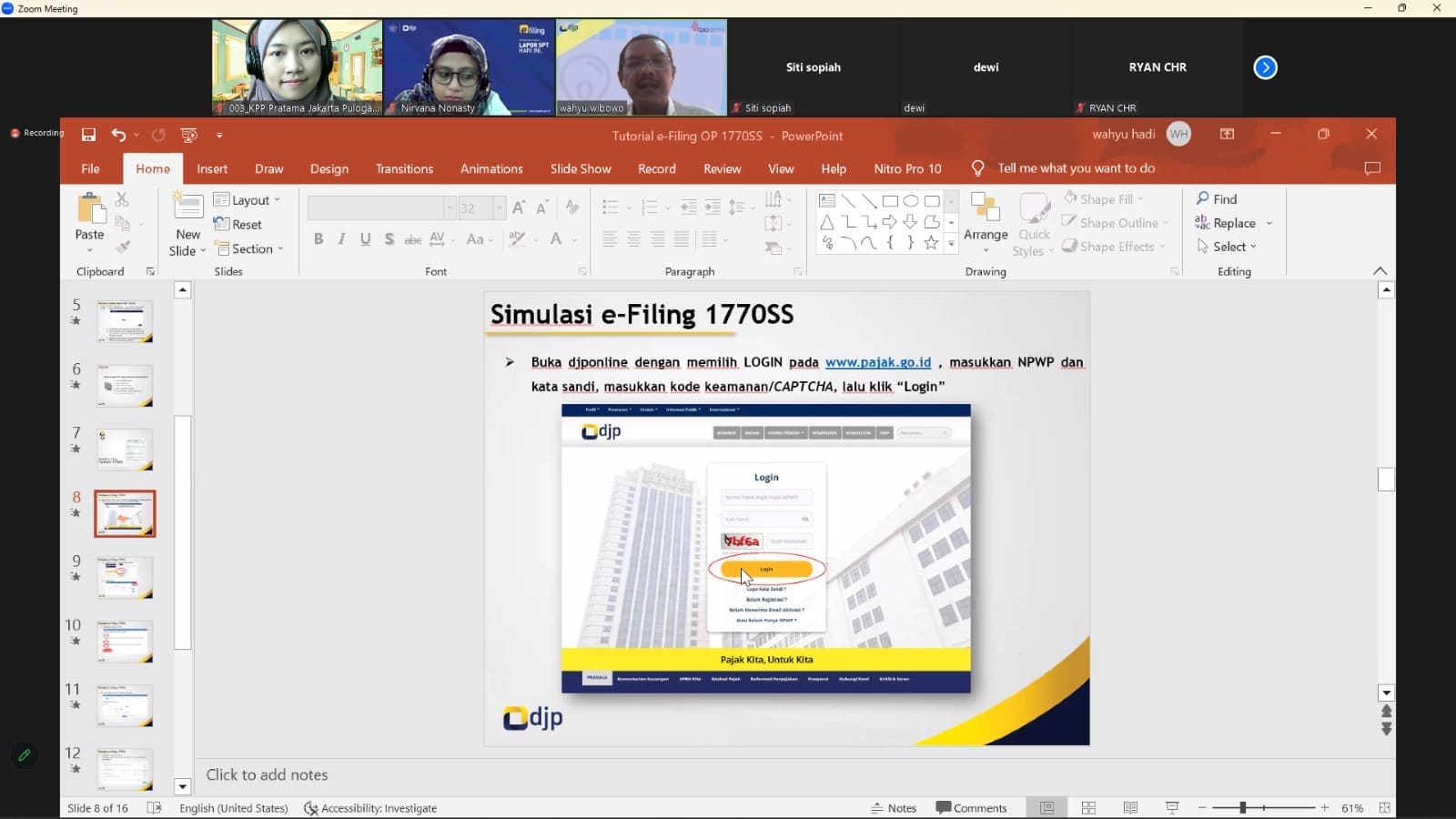Open the Section dropdown menu
Screen dimensions: 1456x819
(251, 248)
